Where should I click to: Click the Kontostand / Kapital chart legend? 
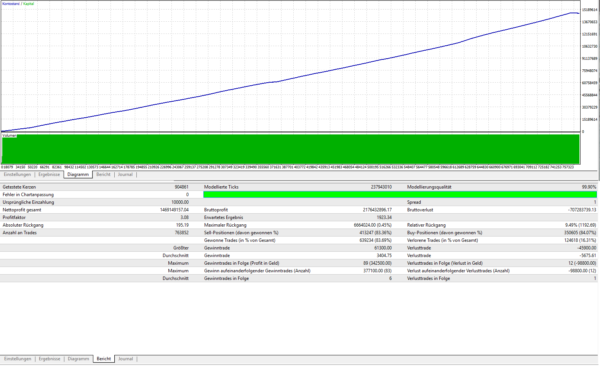[18, 4]
